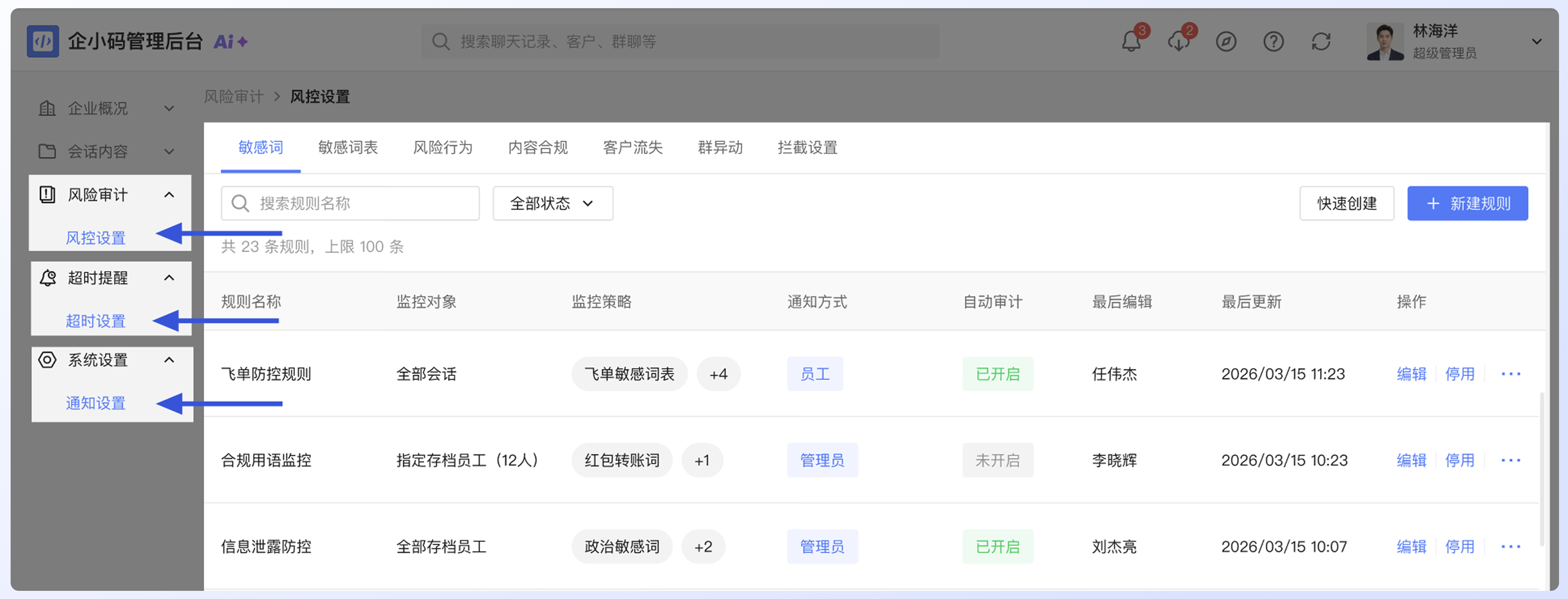Switch to the 客户流失 tab
Screen dimensions: 1568x599
click(633, 147)
